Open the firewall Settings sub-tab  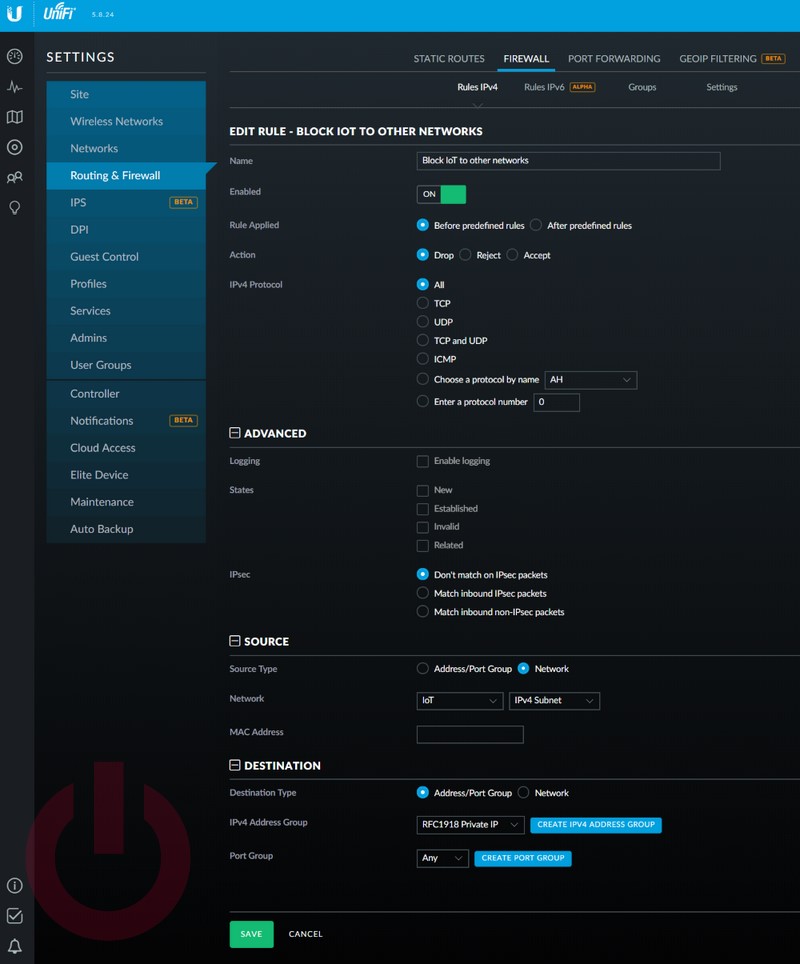click(721, 87)
